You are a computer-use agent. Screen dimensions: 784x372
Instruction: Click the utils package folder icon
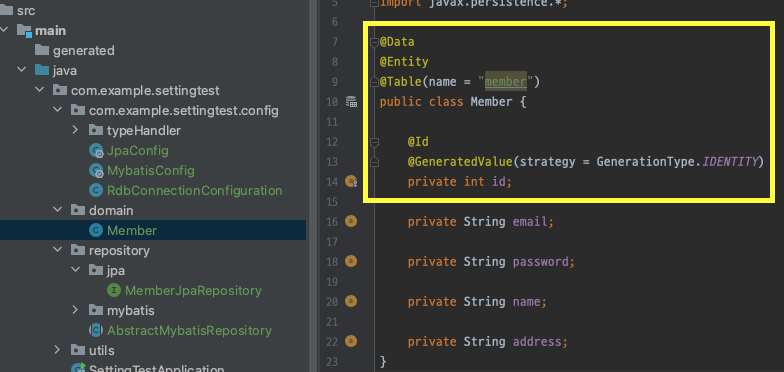[x=78, y=350]
